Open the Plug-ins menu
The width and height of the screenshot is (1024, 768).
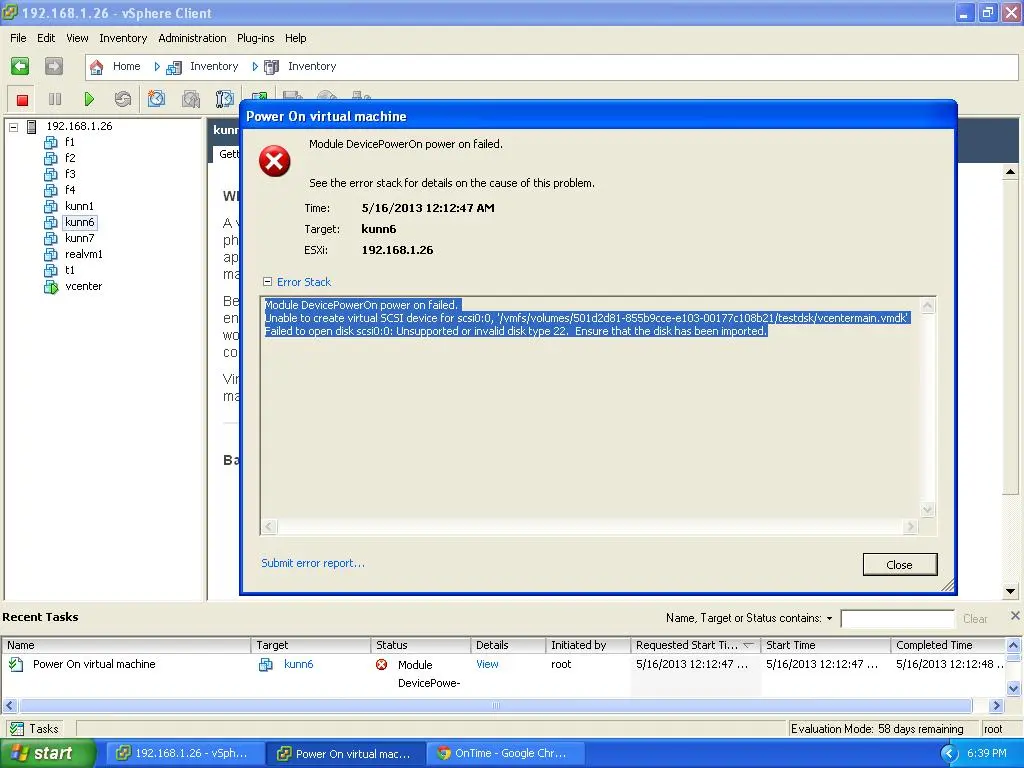coord(255,39)
